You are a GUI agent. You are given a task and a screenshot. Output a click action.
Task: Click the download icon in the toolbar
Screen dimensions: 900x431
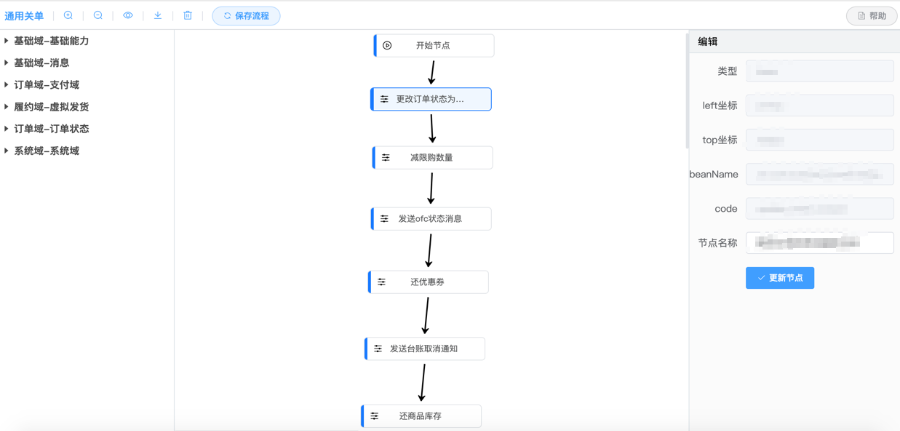[158, 16]
